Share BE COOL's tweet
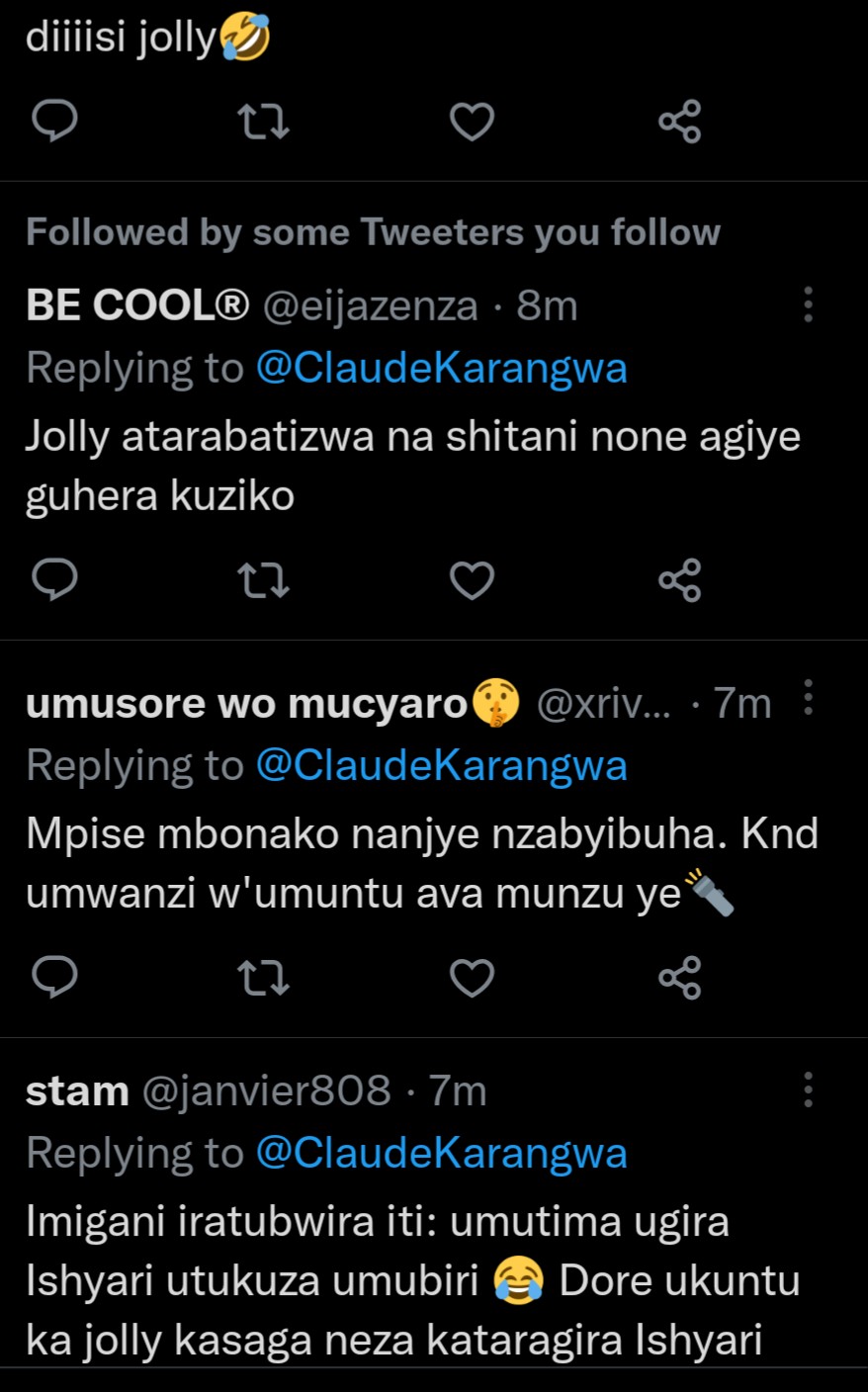 click(x=680, y=580)
